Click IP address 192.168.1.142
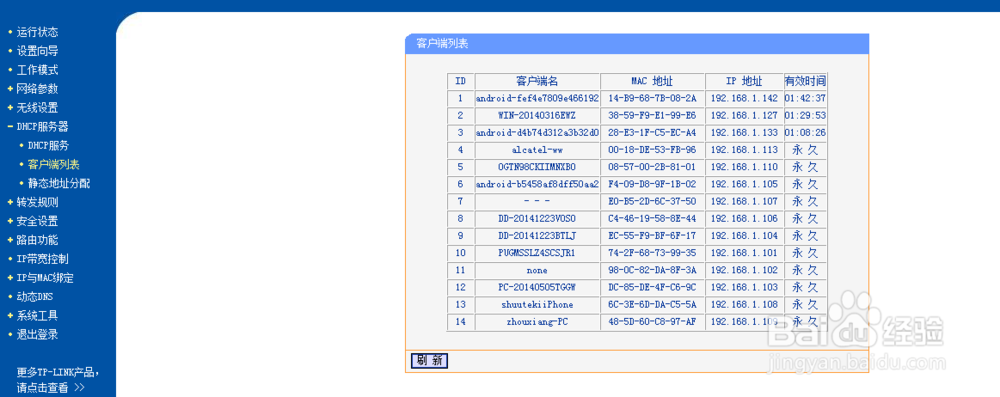Image resolution: width=1000 pixels, height=397 pixels. coord(744,99)
